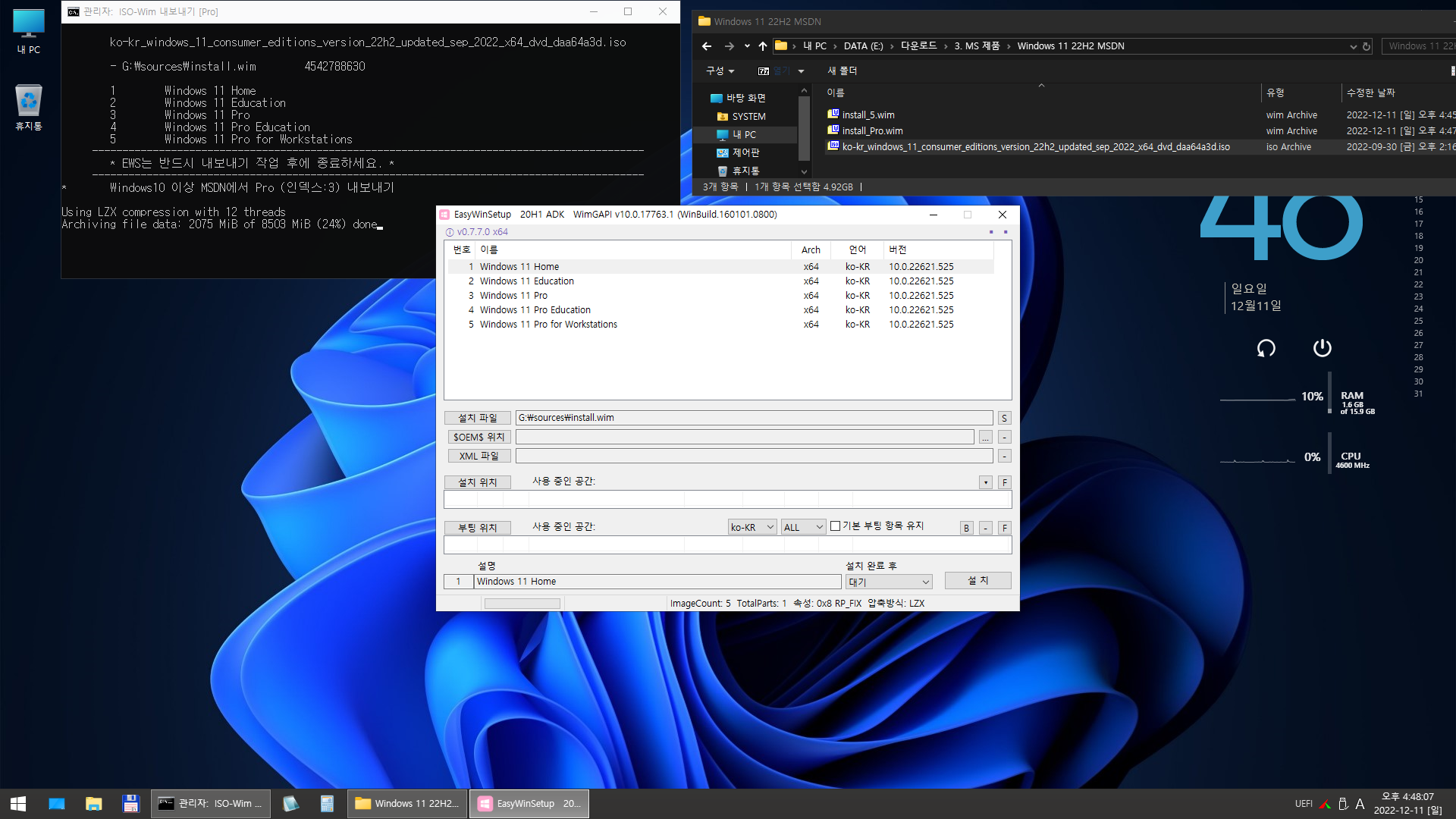The image size is (1456, 819).
Task: Expand the address bar history dropdown
Action: tap(1353, 46)
